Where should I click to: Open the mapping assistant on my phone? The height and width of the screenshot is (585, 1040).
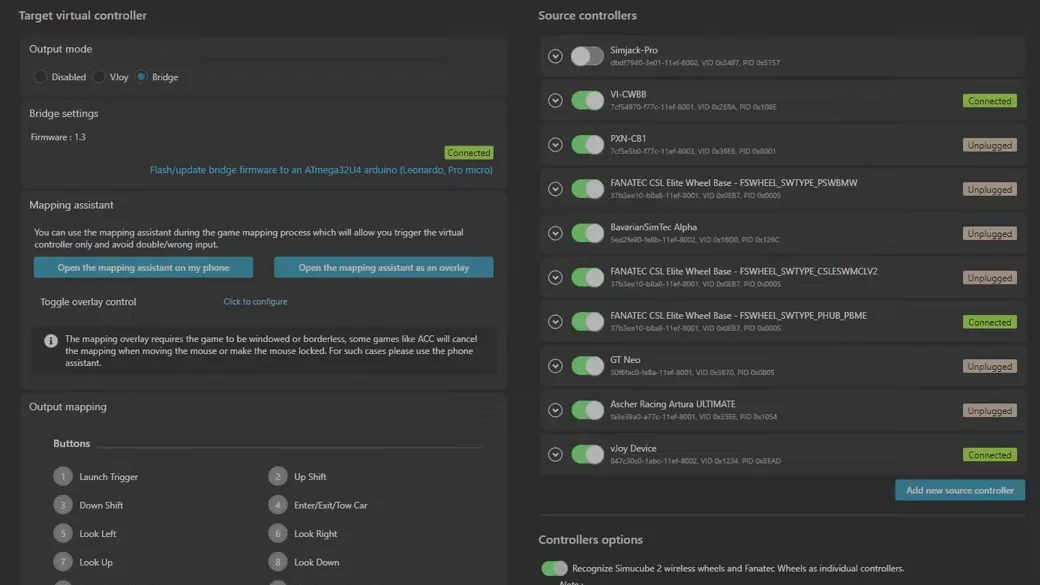pos(143,267)
